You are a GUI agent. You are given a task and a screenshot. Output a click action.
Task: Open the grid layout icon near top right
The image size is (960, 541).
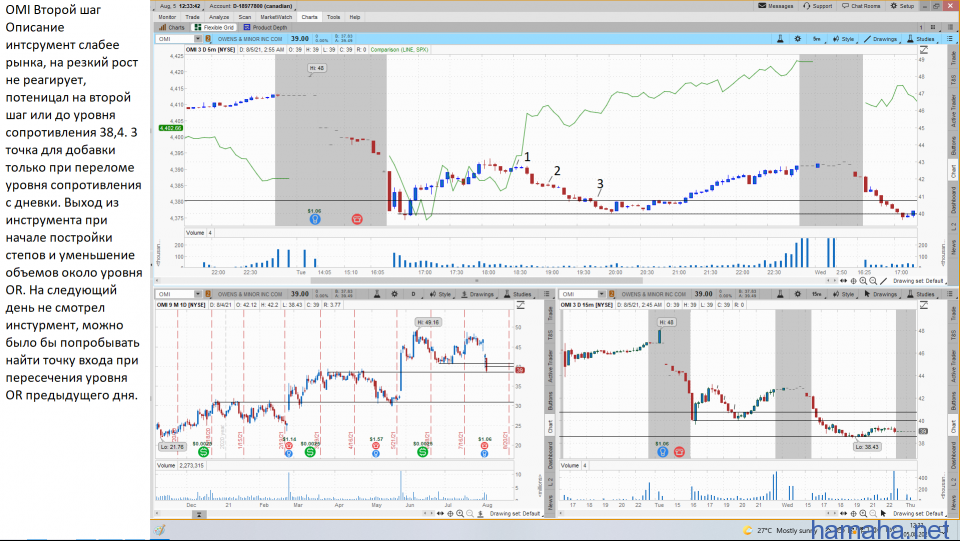[x=933, y=28]
